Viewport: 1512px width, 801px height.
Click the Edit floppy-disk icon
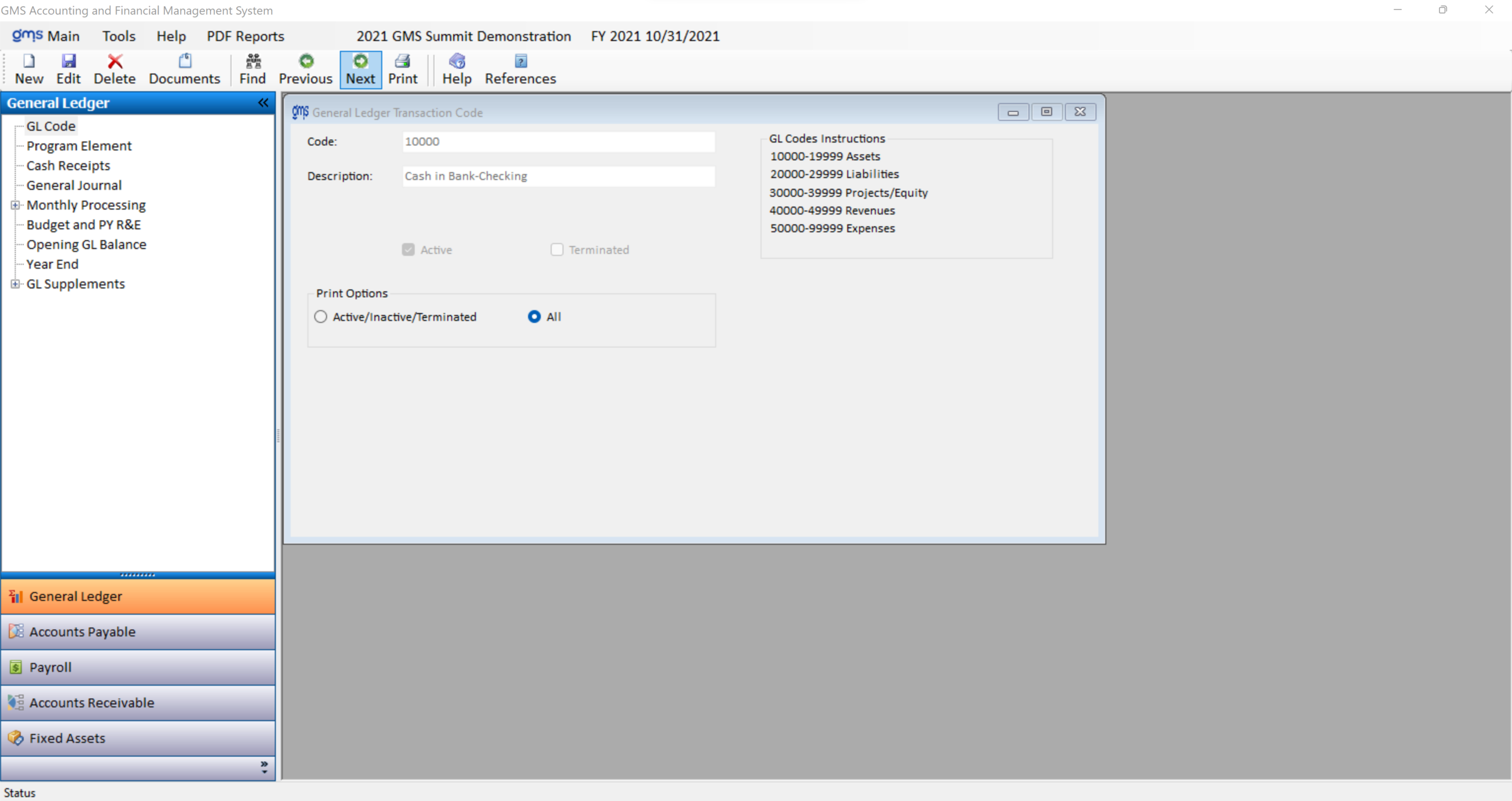coord(68,62)
